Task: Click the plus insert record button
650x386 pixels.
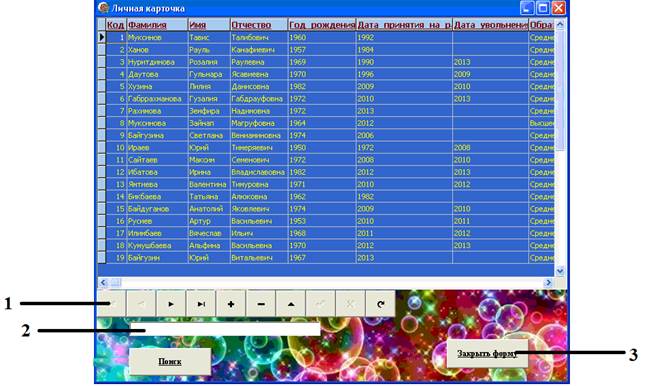Action: (x=231, y=304)
